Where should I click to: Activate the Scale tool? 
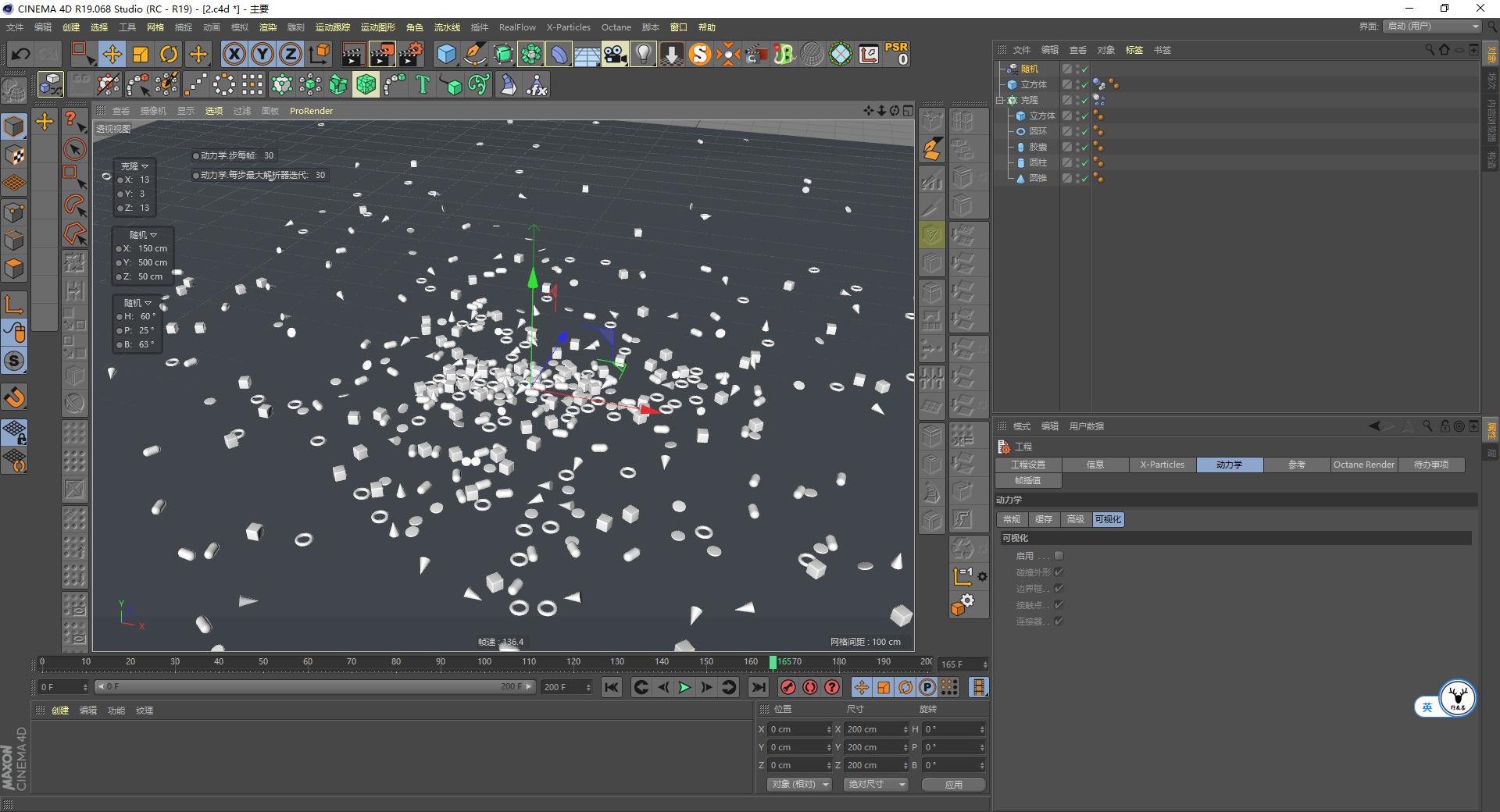pyautogui.click(x=140, y=53)
